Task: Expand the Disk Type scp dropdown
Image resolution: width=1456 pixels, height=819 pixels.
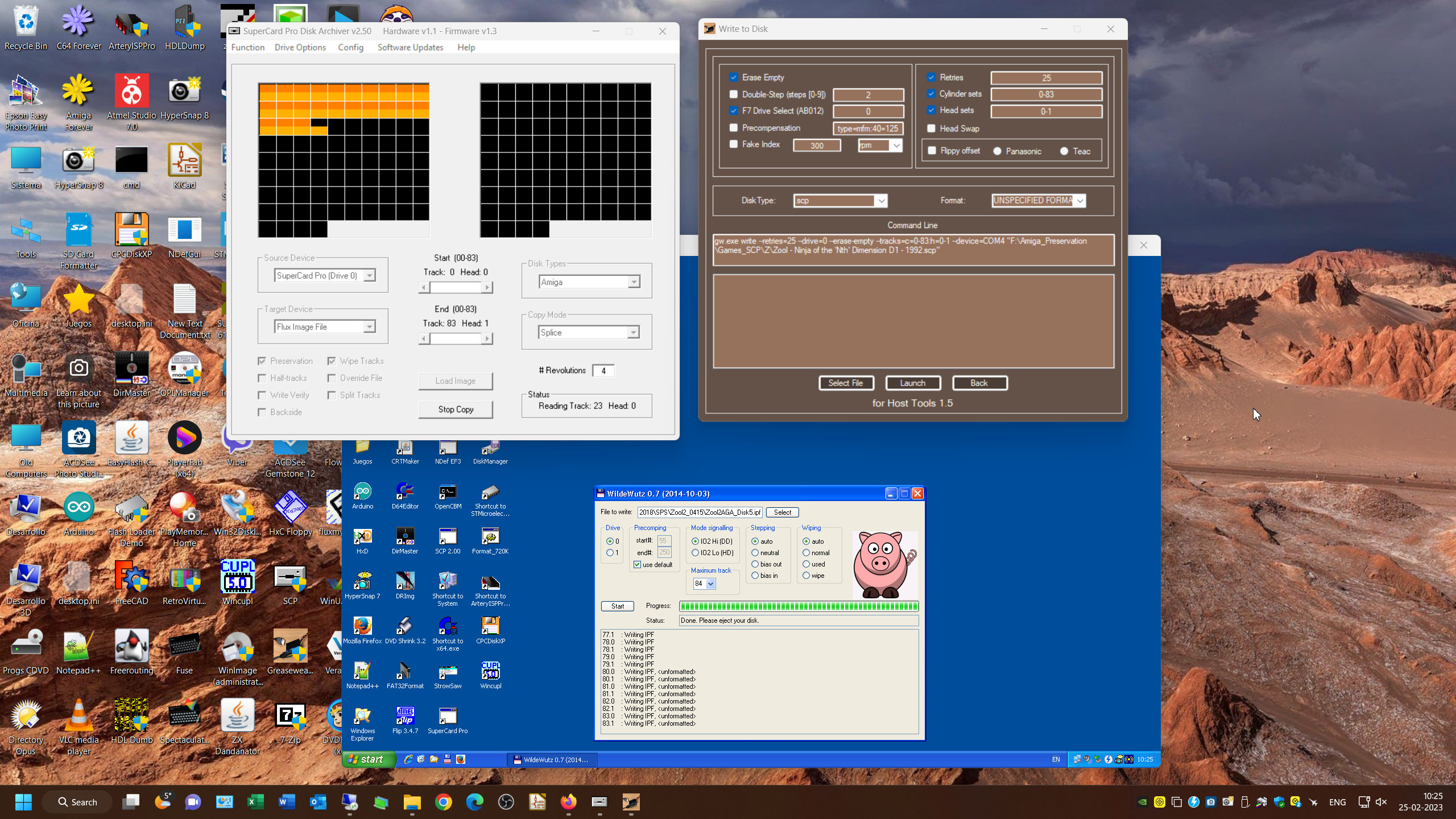Action: (881, 201)
